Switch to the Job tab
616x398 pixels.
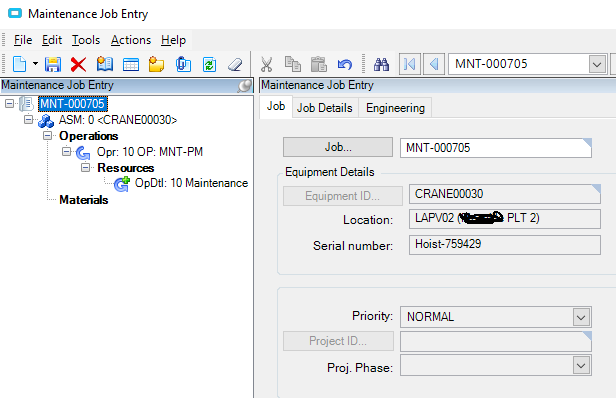[276, 106]
